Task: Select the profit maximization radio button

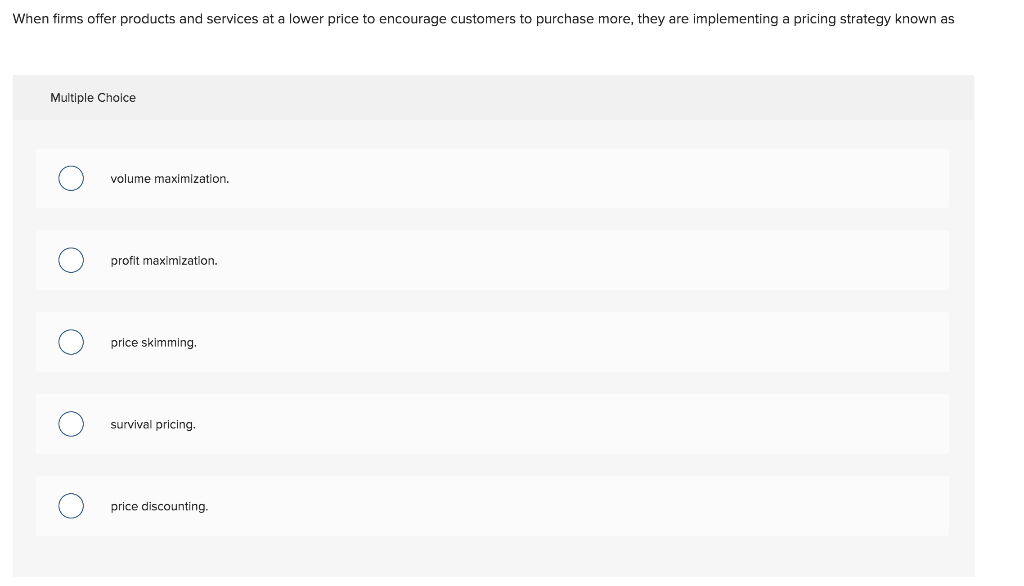Action: click(71, 260)
